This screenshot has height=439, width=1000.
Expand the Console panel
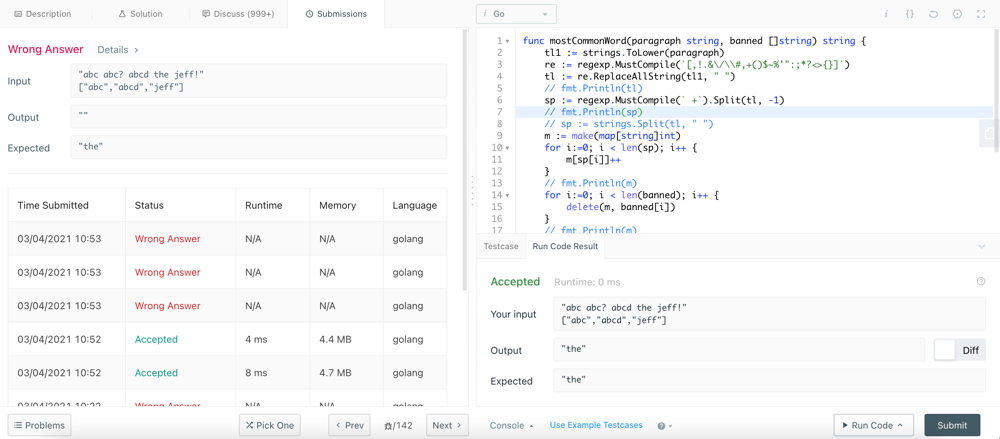tap(511, 426)
